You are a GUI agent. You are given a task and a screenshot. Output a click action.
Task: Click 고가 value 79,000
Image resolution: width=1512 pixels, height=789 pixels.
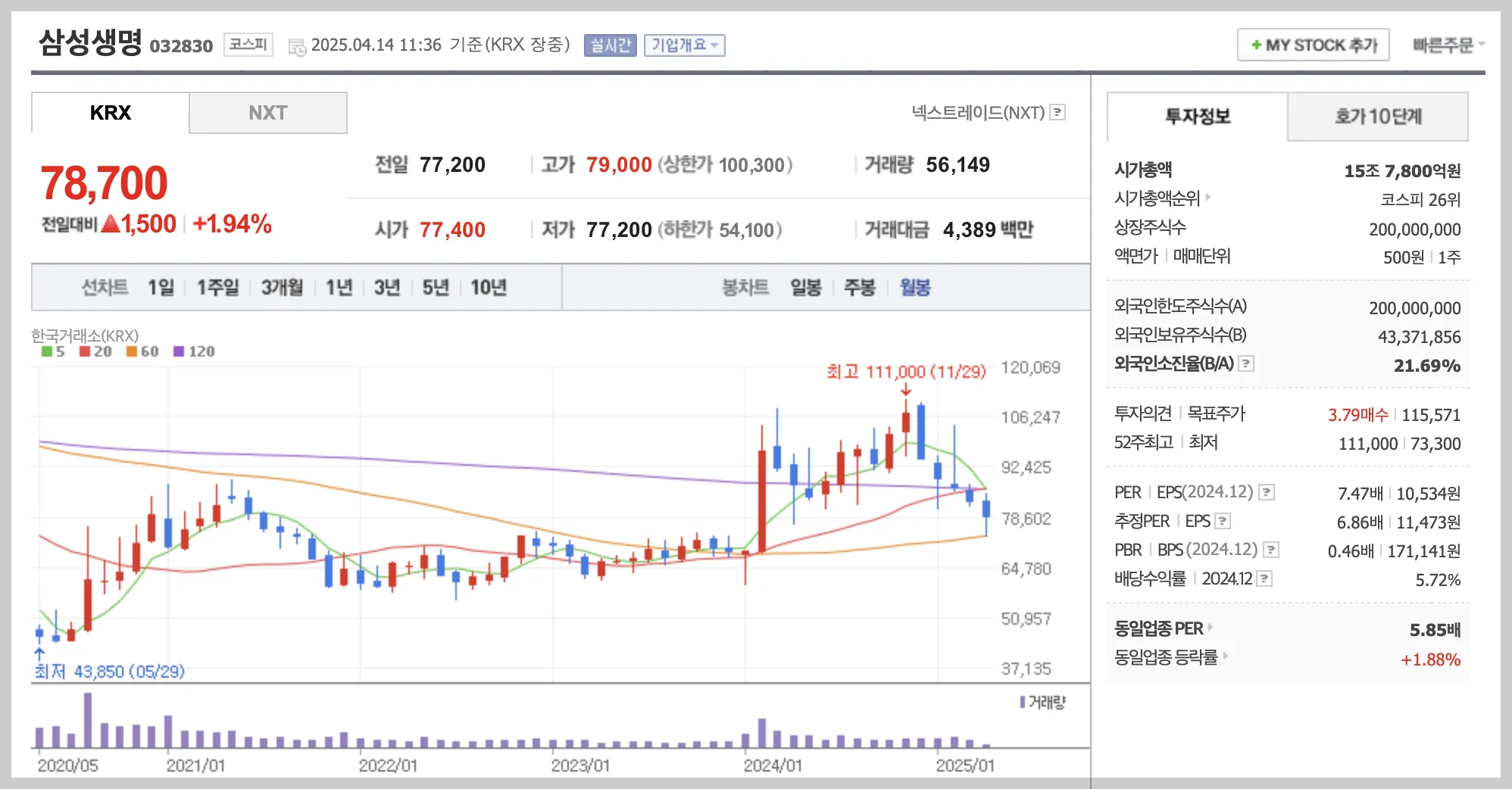(x=619, y=165)
